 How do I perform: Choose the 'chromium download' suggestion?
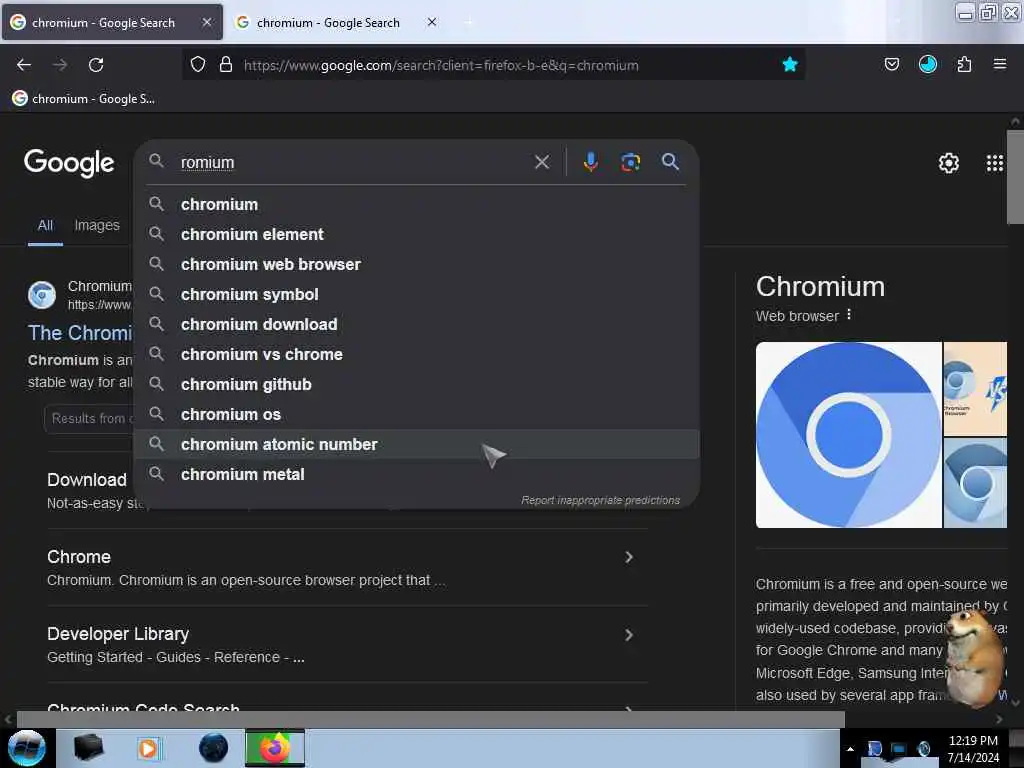(x=417, y=325)
